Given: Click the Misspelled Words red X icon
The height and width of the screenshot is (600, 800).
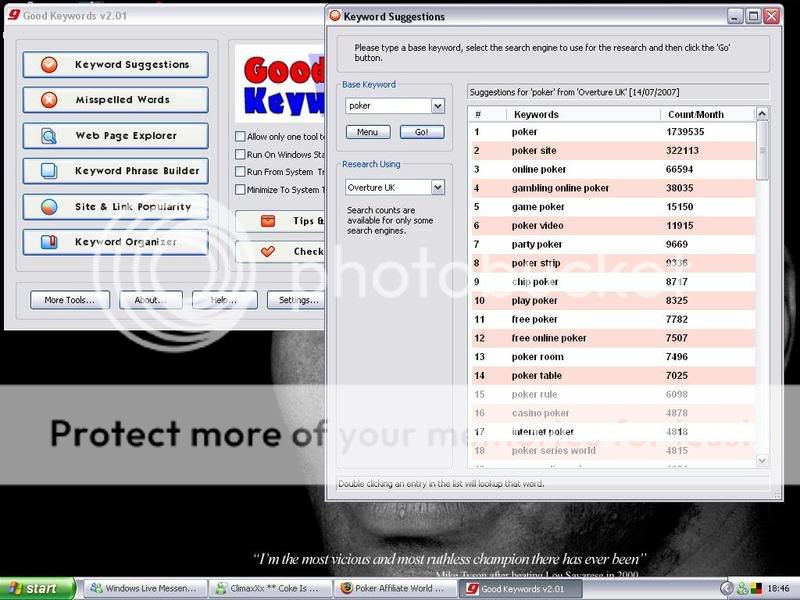Looking at the screenshot, I should point(49,100).
